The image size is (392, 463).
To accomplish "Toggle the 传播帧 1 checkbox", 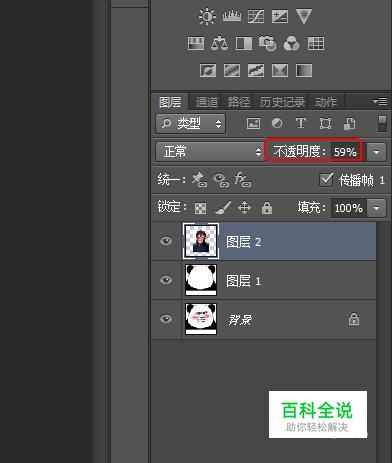I will coord(326,180).
